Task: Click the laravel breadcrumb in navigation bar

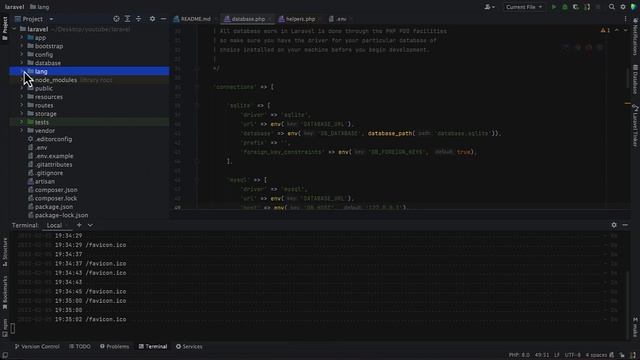Action: (15, 7)
